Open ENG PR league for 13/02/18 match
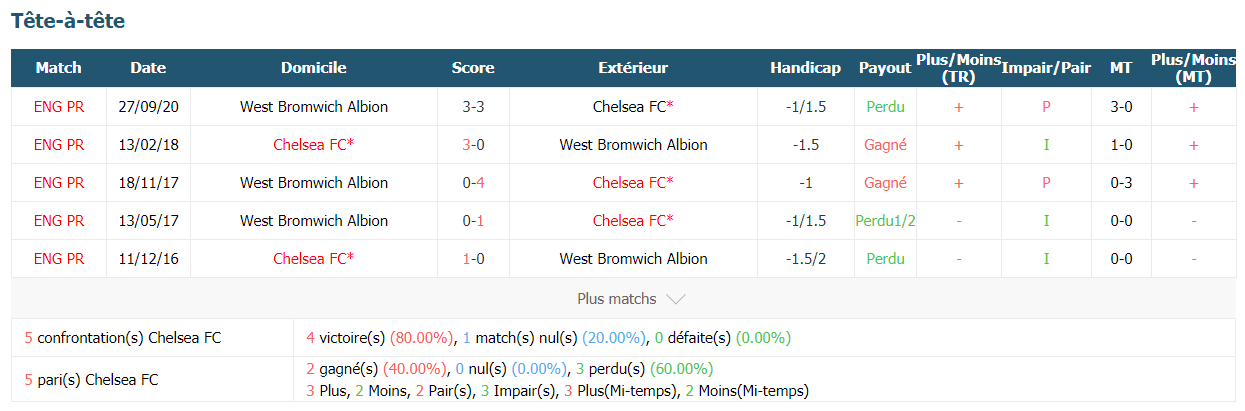Viewport: 1245px width, 411px height. (x=59, y=144)
